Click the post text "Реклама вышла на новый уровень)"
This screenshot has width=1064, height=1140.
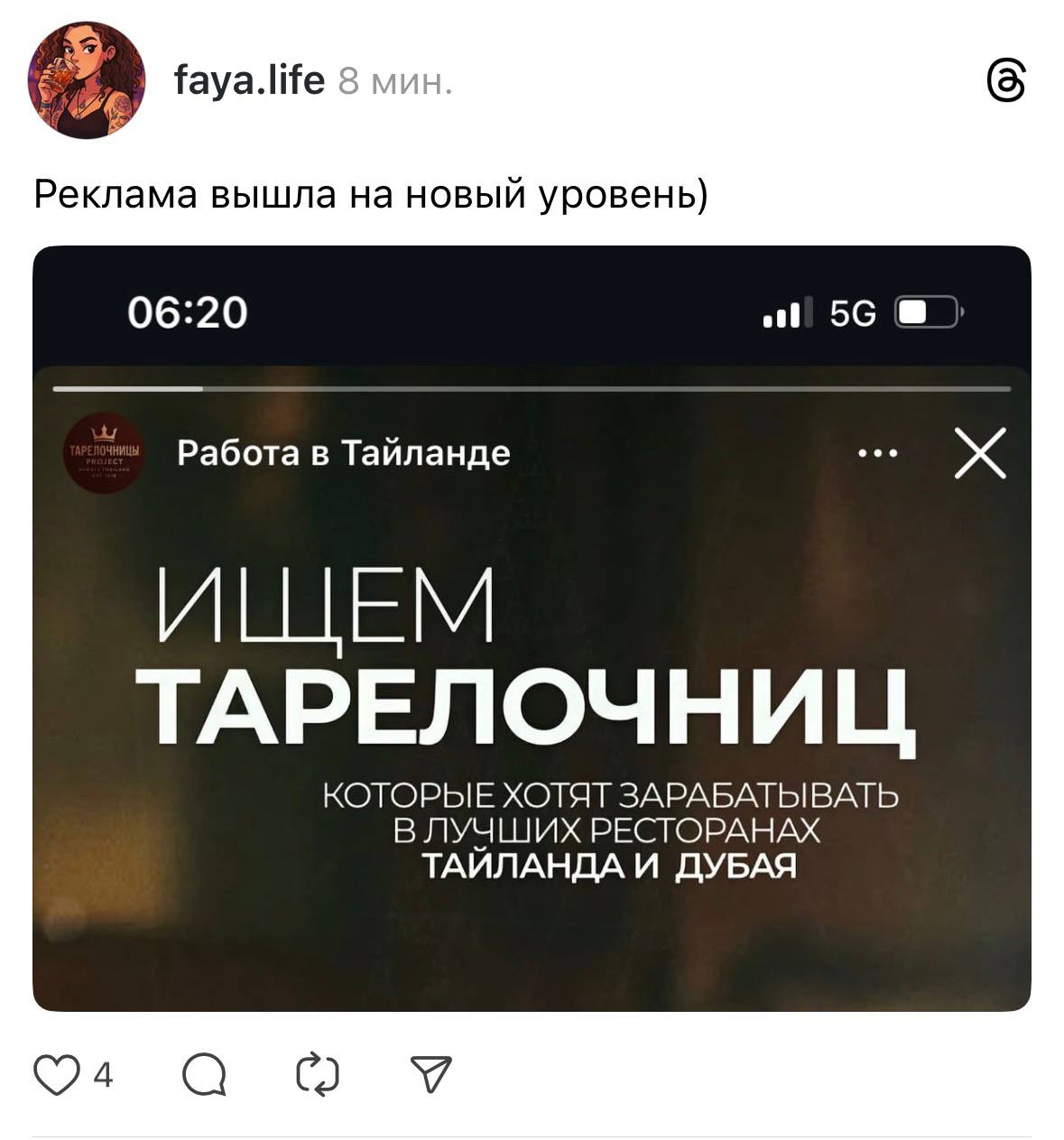coord(371,194)
